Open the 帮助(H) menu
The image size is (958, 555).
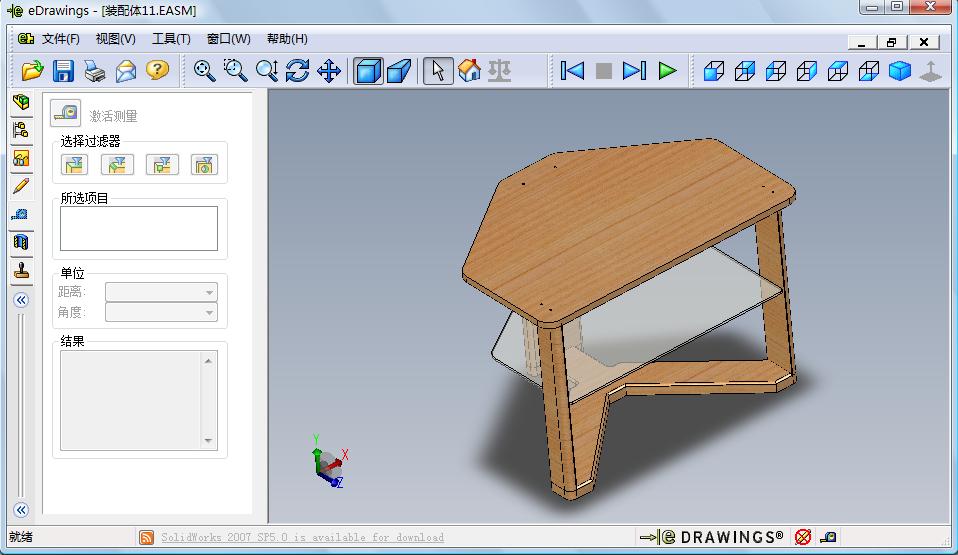pyautogui.click(x=287, y=39)
